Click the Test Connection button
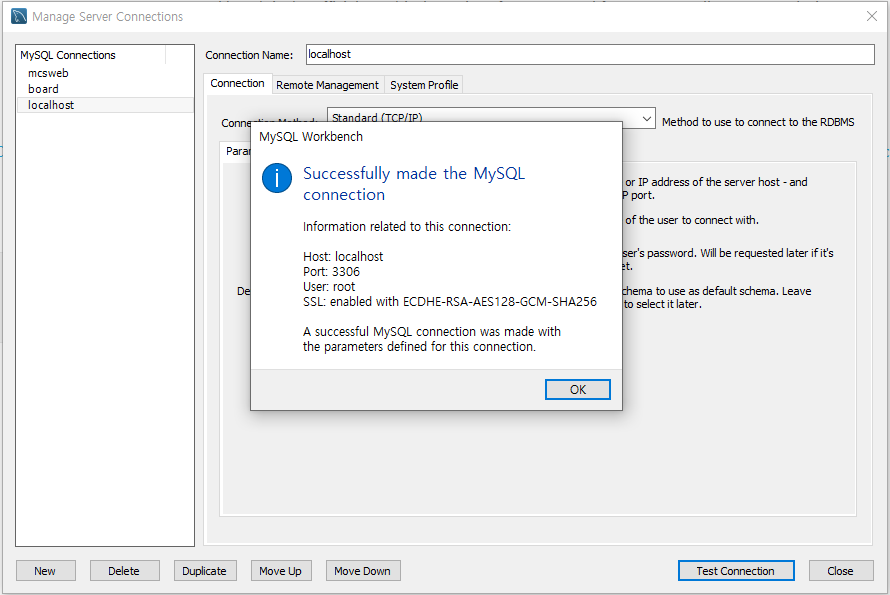The width and height of the screenshot is (890, 595). pos(736,571)
